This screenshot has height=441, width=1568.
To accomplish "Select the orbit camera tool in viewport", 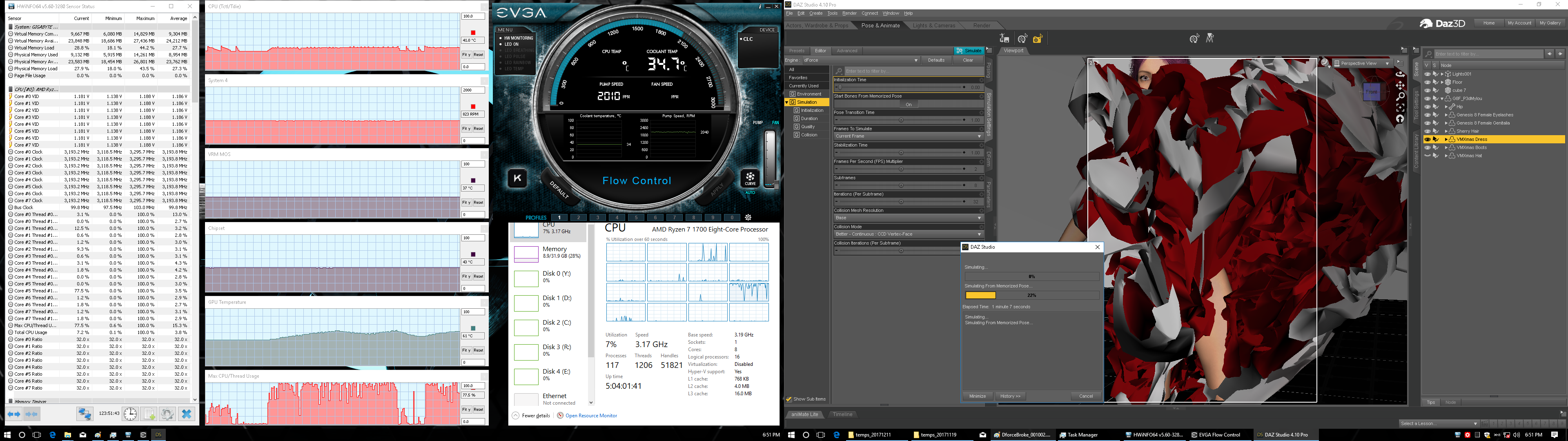I will coord(1400,74).
